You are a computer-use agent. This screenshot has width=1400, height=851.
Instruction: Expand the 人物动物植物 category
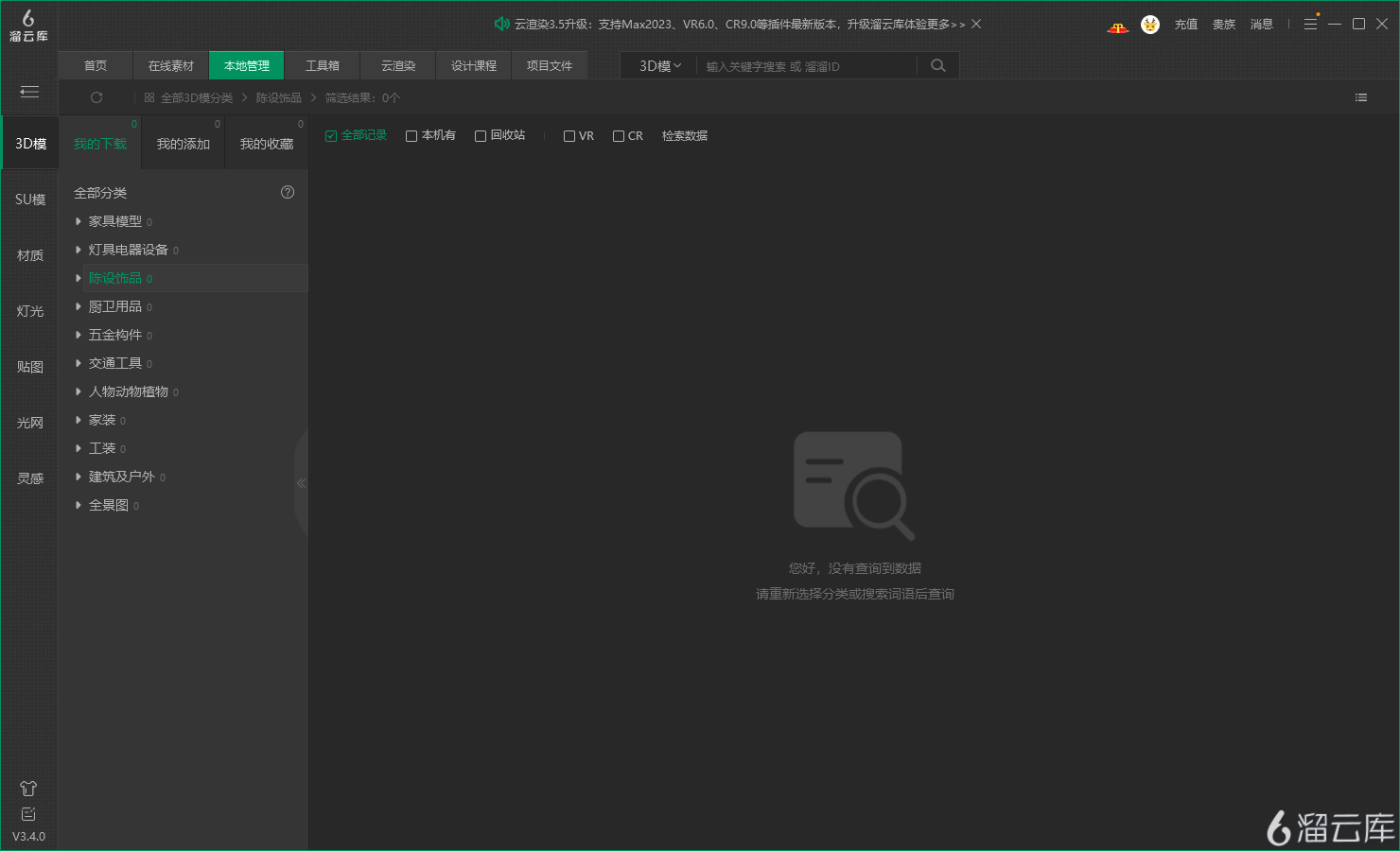click(x=79, y=391)
